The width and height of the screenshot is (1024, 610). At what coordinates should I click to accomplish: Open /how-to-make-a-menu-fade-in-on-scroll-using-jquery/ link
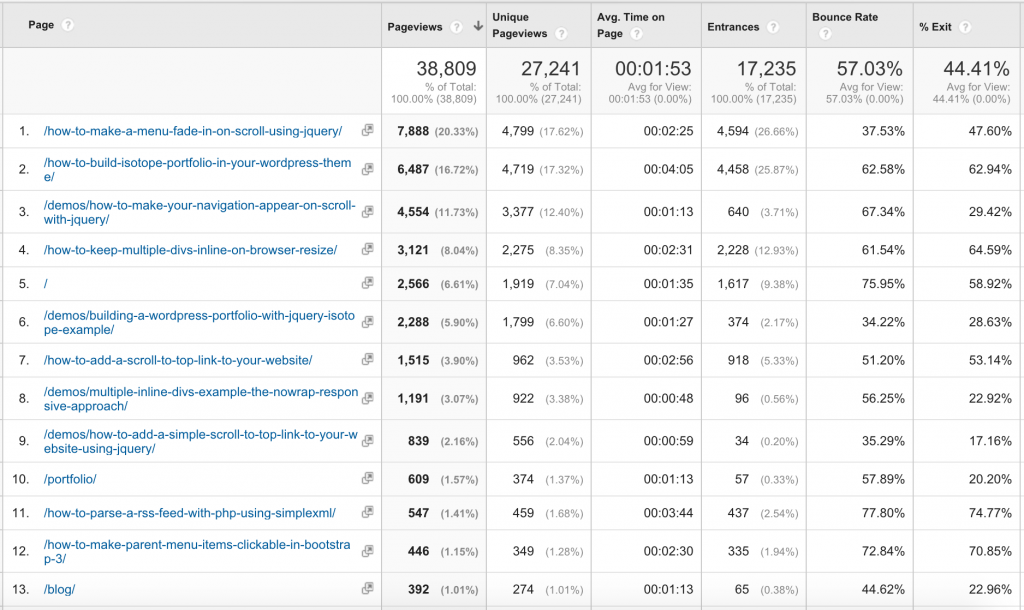point(193,131)
